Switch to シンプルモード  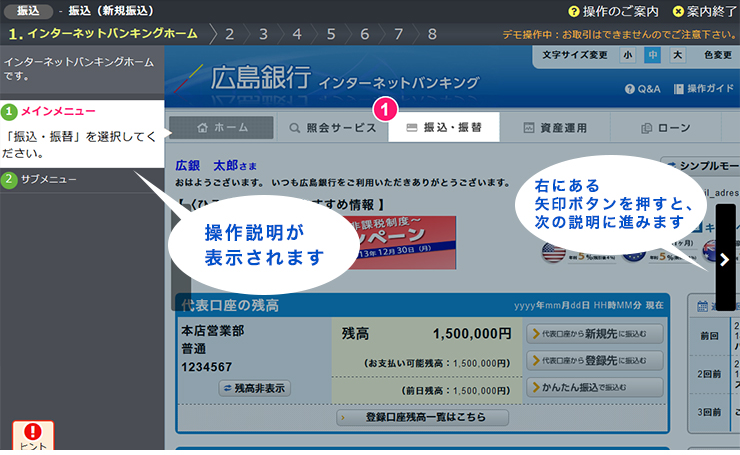coord(701,166)
